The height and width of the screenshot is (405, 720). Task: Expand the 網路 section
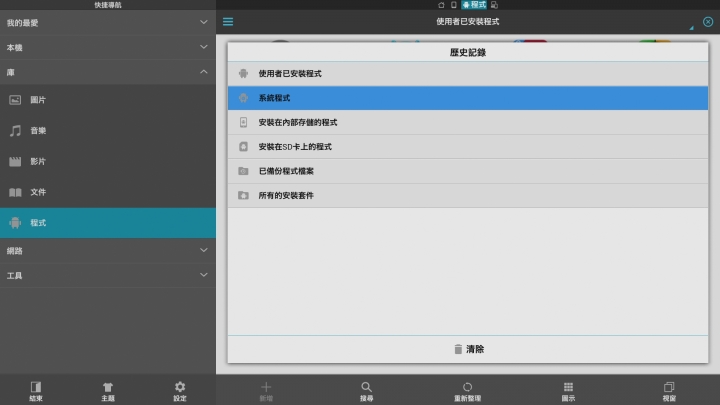coord(108,251)
